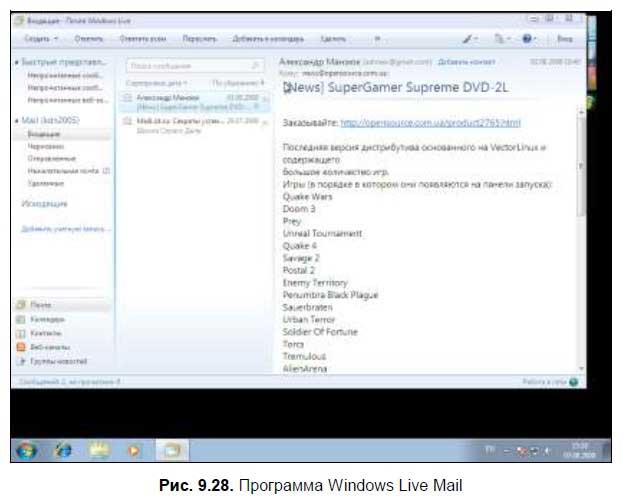
Task: Click first unread quick view item
Action: coord(65,75)
